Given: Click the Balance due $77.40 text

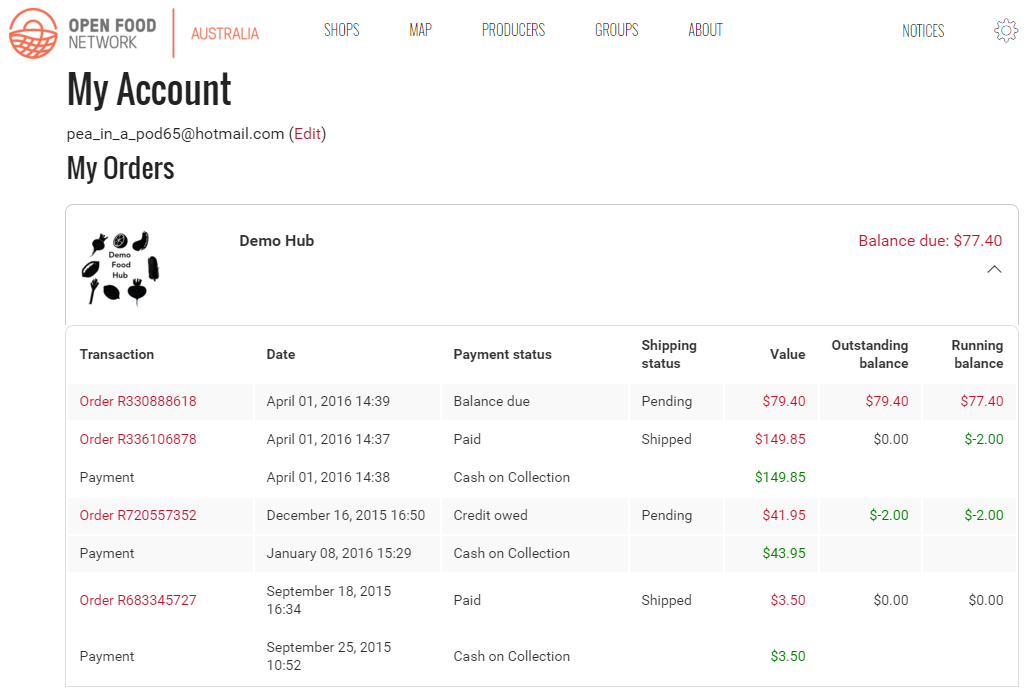Looking at the screenshot, I should [x=930, y=241].
